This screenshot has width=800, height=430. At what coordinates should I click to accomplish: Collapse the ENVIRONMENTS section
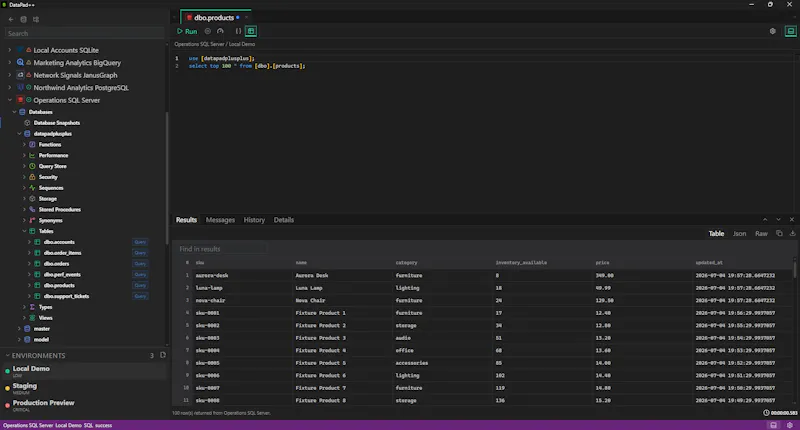point(8,356)
